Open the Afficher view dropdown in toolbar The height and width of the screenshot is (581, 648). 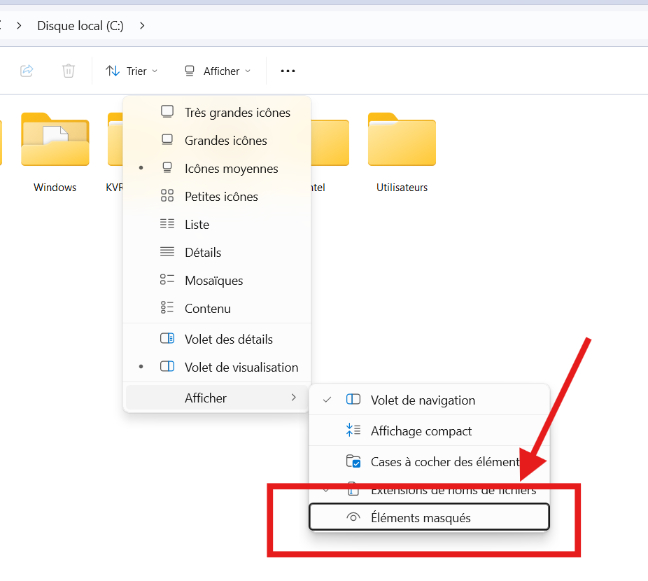click(217, 71)
